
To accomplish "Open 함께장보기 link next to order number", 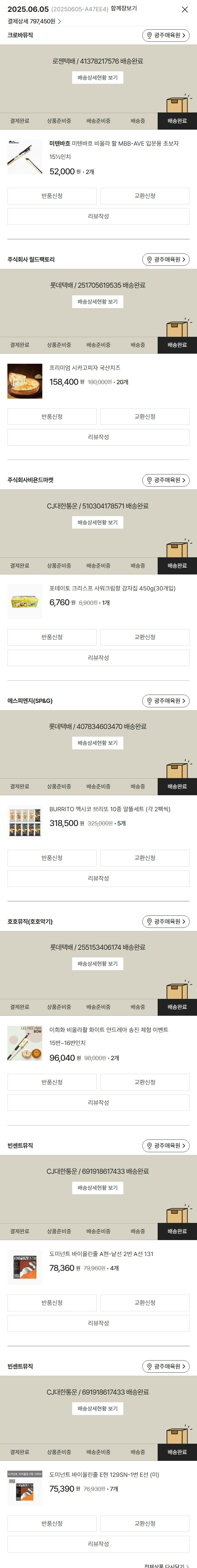I will [x=123, y=9].
